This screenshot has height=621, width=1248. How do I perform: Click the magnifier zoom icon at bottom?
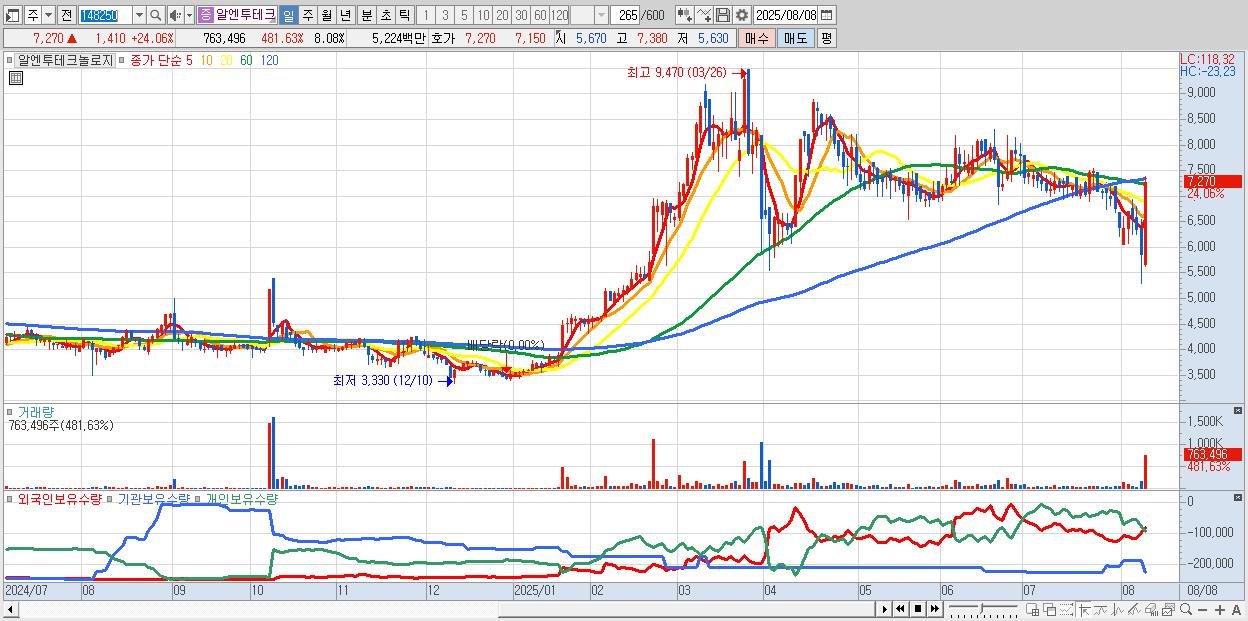pos(1186,609)
